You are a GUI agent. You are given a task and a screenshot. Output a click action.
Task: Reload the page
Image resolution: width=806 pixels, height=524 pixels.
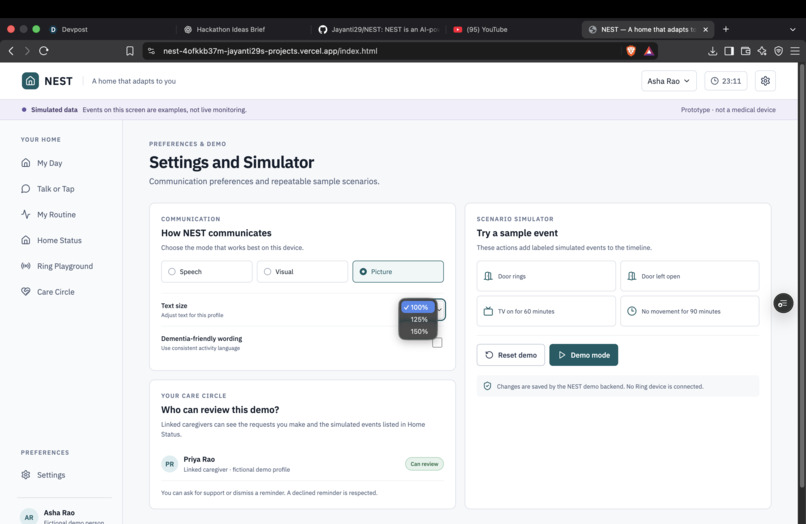click(44, 51)
